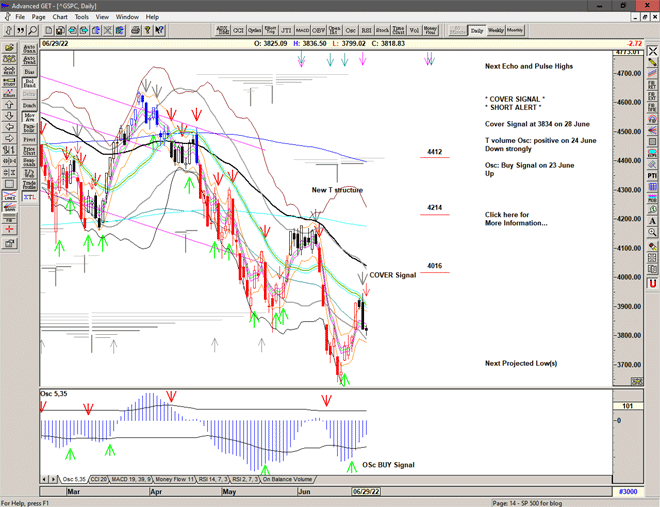Click the Bias study button
The width and height of the screenshot is (660, 507).
tap(29, 72)
